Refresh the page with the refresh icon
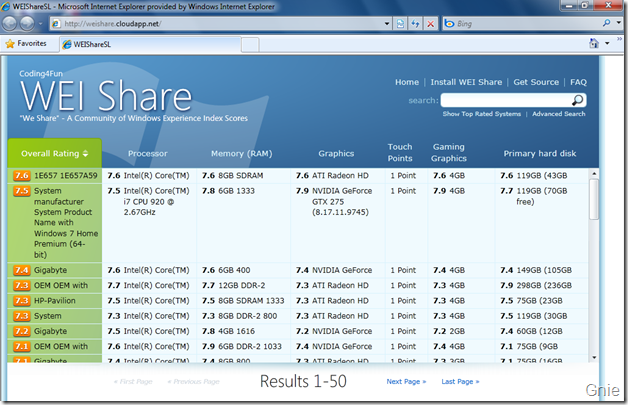This screenshot has height=405, width=628. pos(415,24)
